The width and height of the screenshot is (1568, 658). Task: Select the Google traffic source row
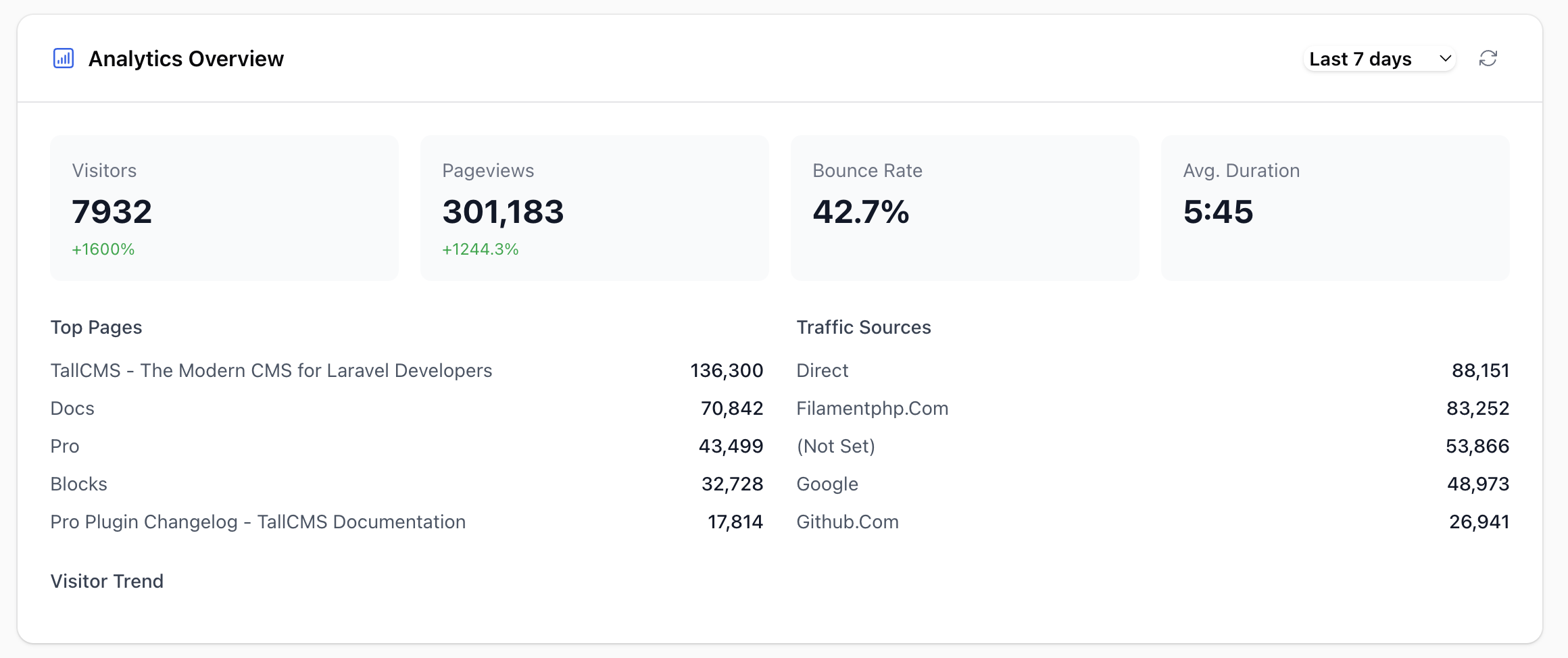coord(1153,484)
